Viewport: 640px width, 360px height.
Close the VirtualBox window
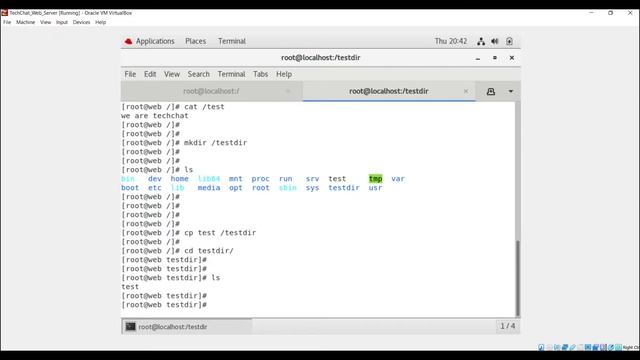(x=630, y=13)
